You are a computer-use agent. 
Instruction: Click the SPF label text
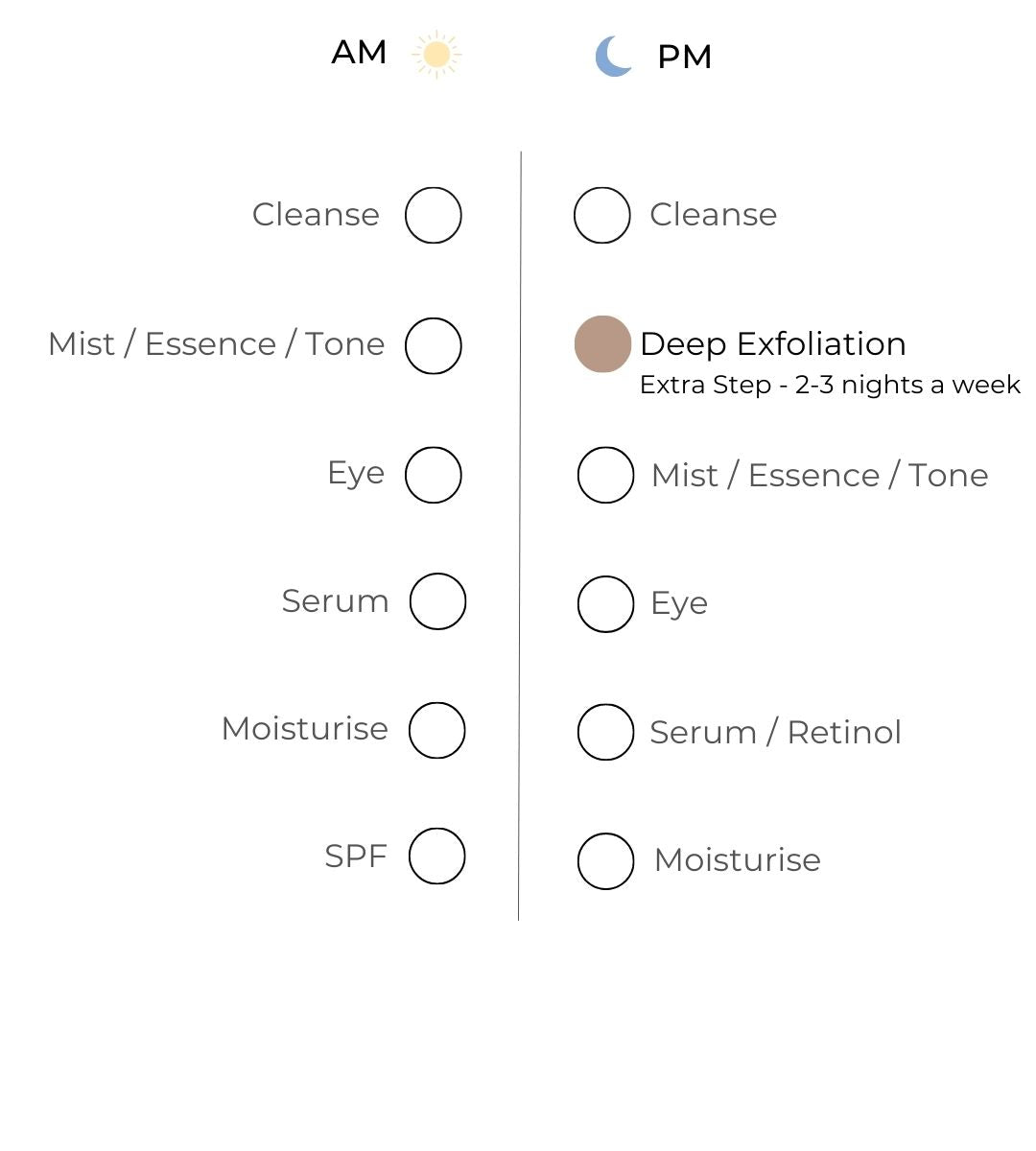[x=356, y=856]
